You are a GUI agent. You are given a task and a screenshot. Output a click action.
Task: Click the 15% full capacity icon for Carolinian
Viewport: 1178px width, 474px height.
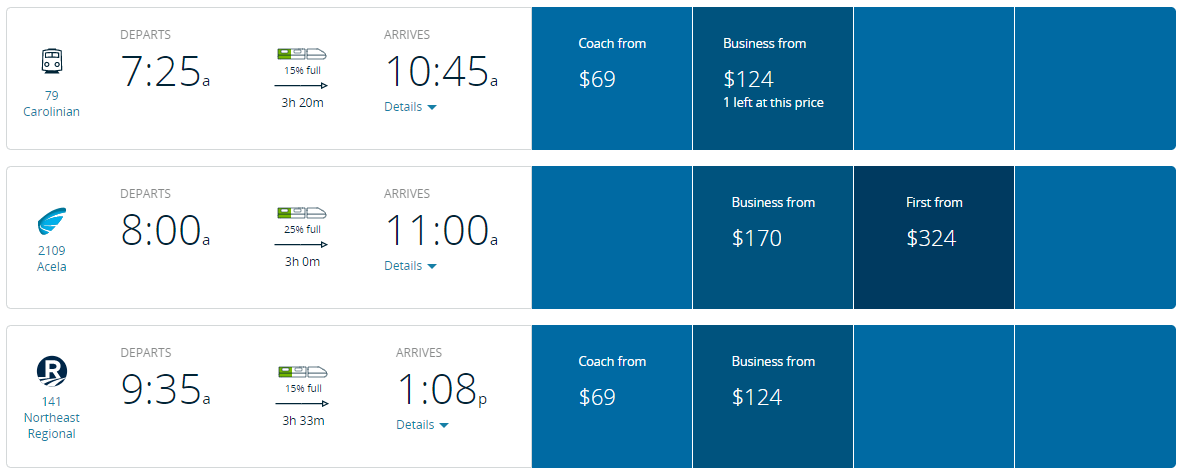301,54
